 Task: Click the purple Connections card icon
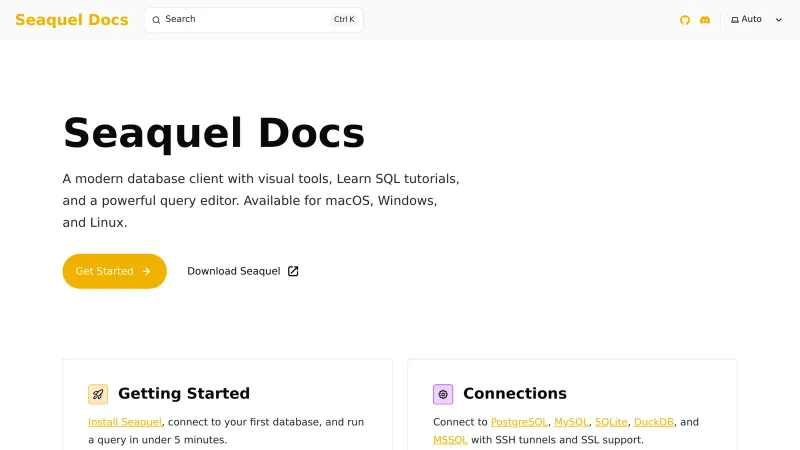pyautogui.click(x=443, y=394)
